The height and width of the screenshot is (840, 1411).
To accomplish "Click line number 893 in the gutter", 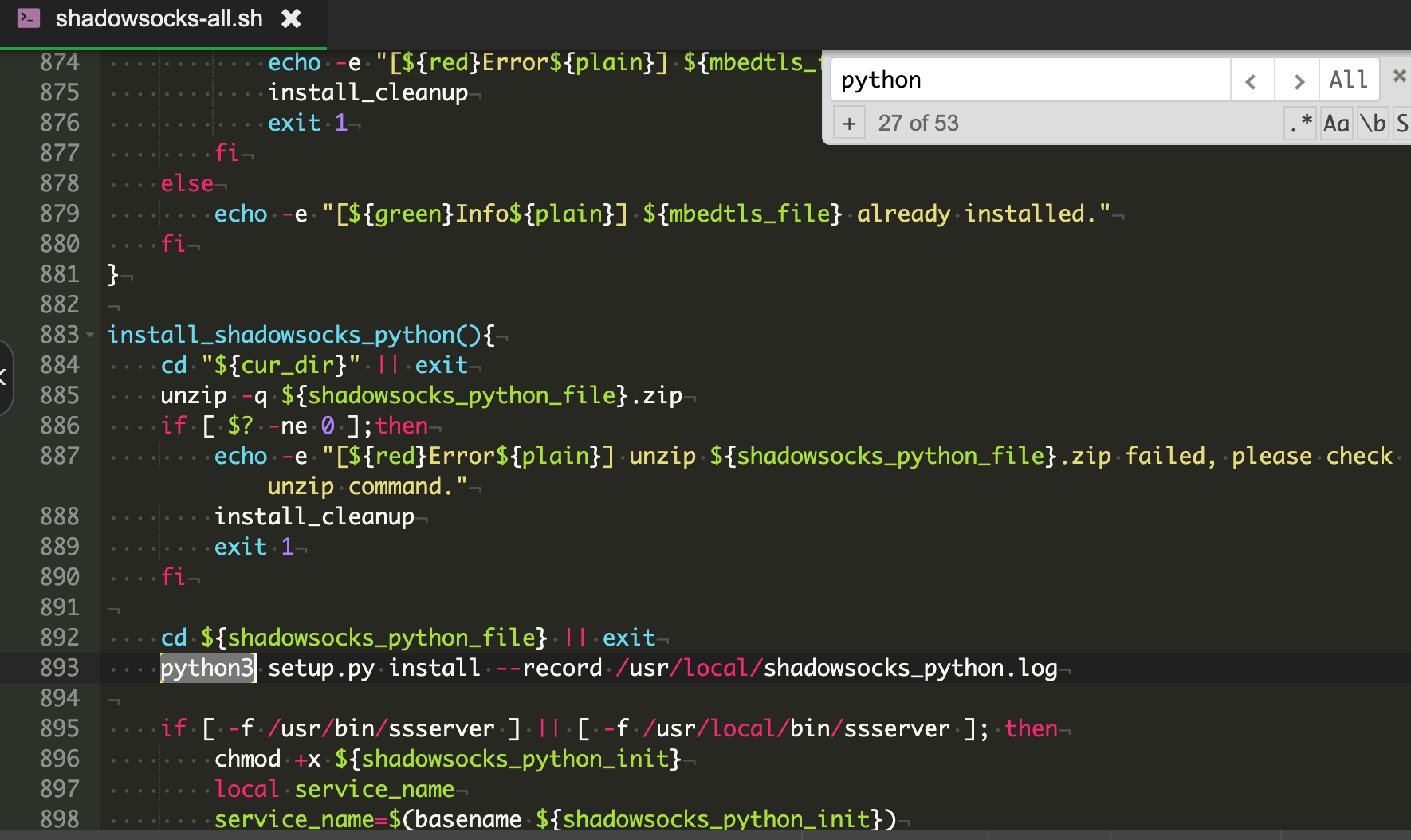I will pos(60,668).
